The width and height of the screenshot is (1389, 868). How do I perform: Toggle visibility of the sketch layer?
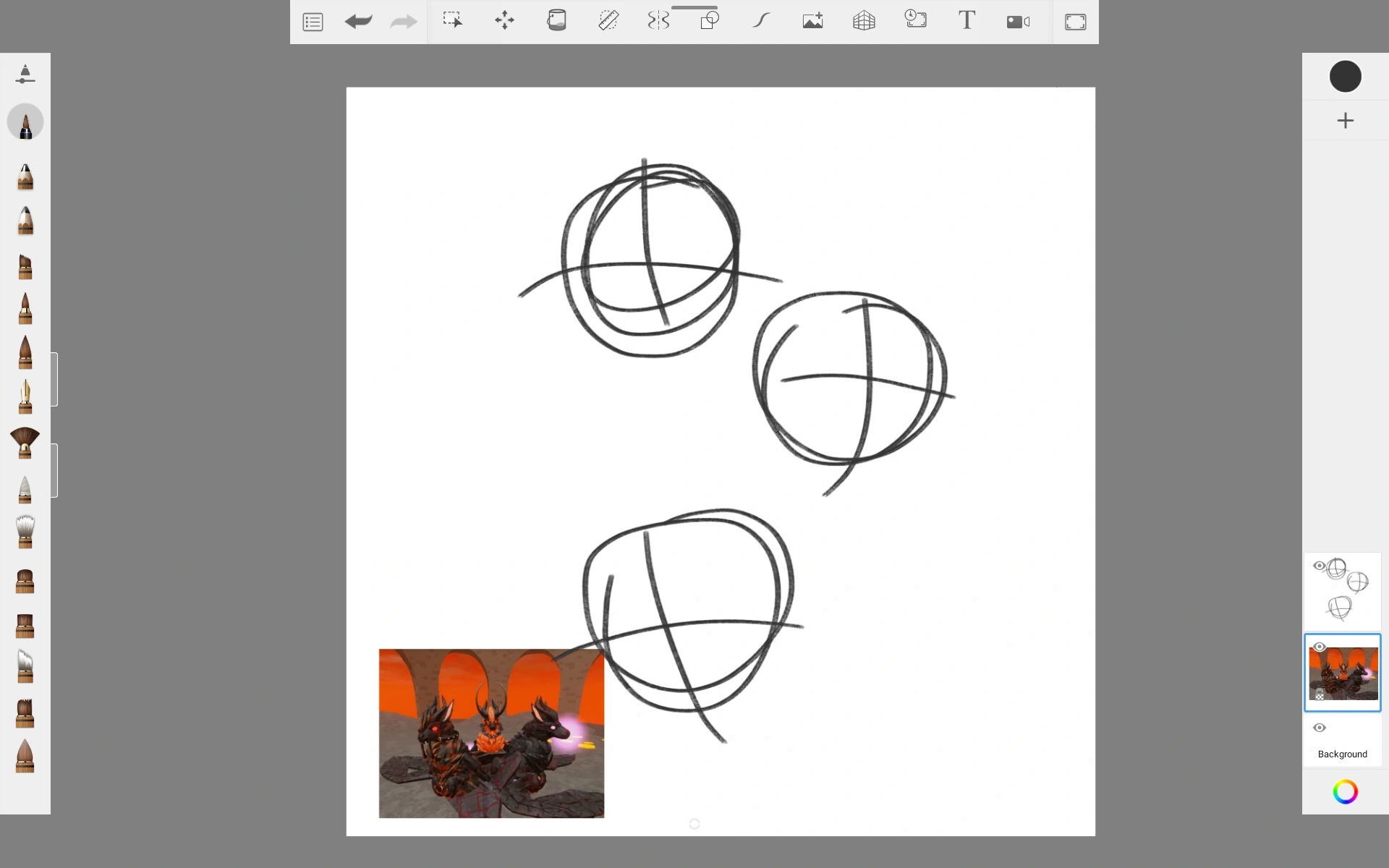(x=1319, y=566)
